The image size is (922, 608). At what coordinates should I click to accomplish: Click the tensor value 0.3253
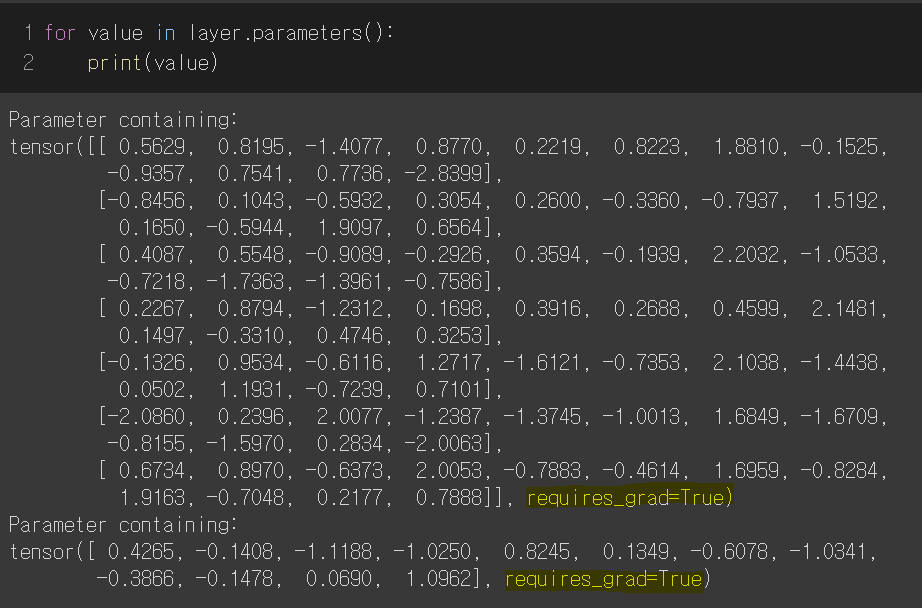[449, 336]
